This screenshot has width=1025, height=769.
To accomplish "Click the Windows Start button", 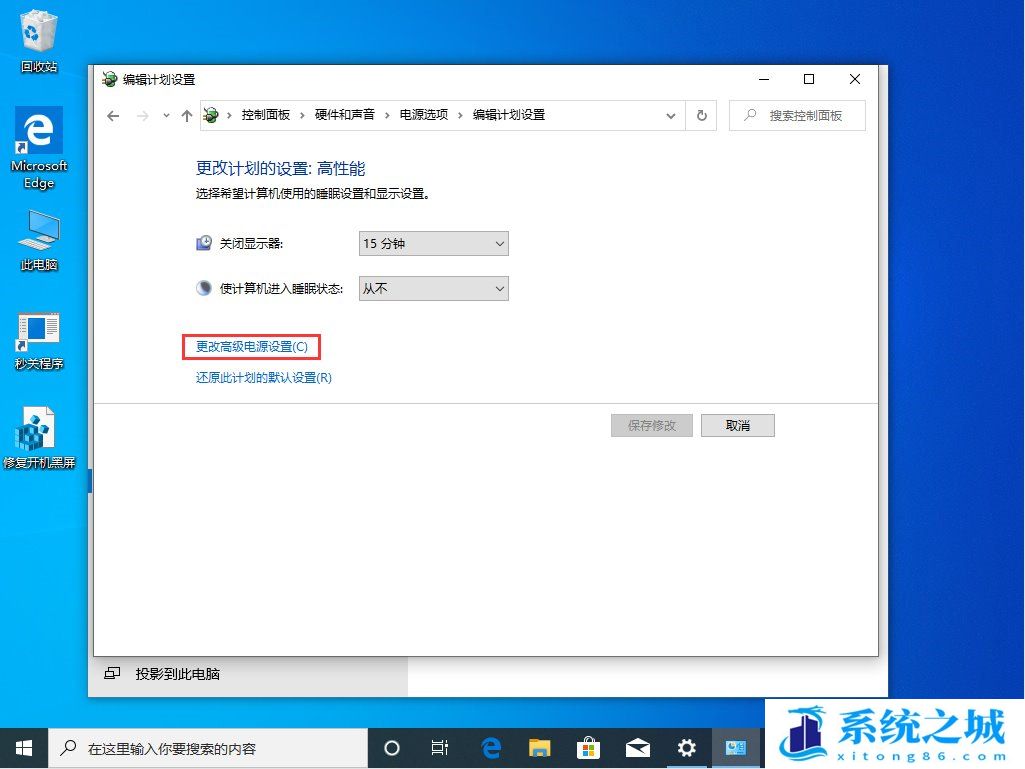I will point(23,747).
